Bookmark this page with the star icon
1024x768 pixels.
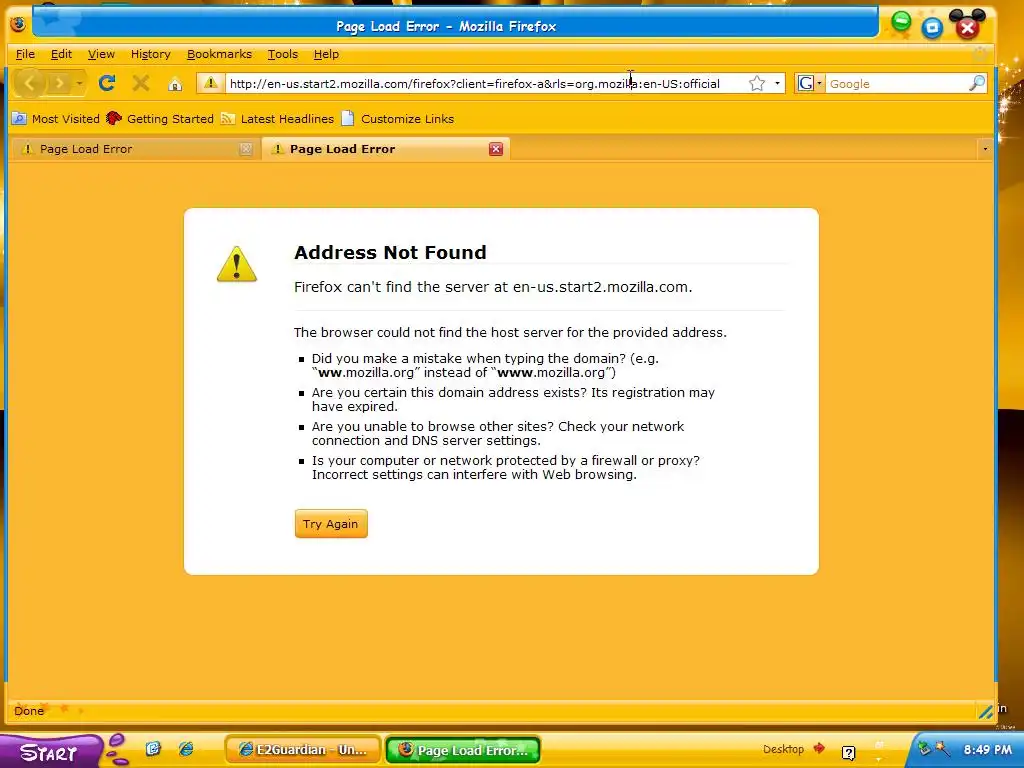[x=756, y=83]
